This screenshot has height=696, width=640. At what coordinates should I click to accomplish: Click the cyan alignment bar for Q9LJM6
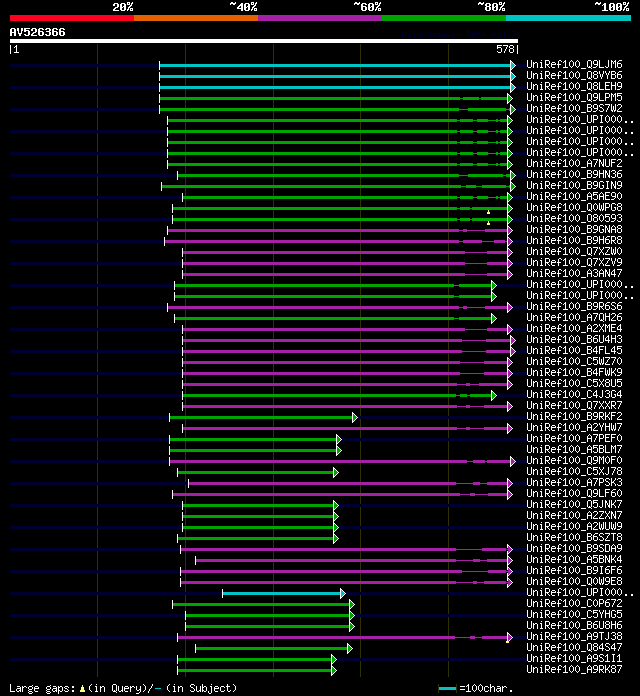coord(335,65)
